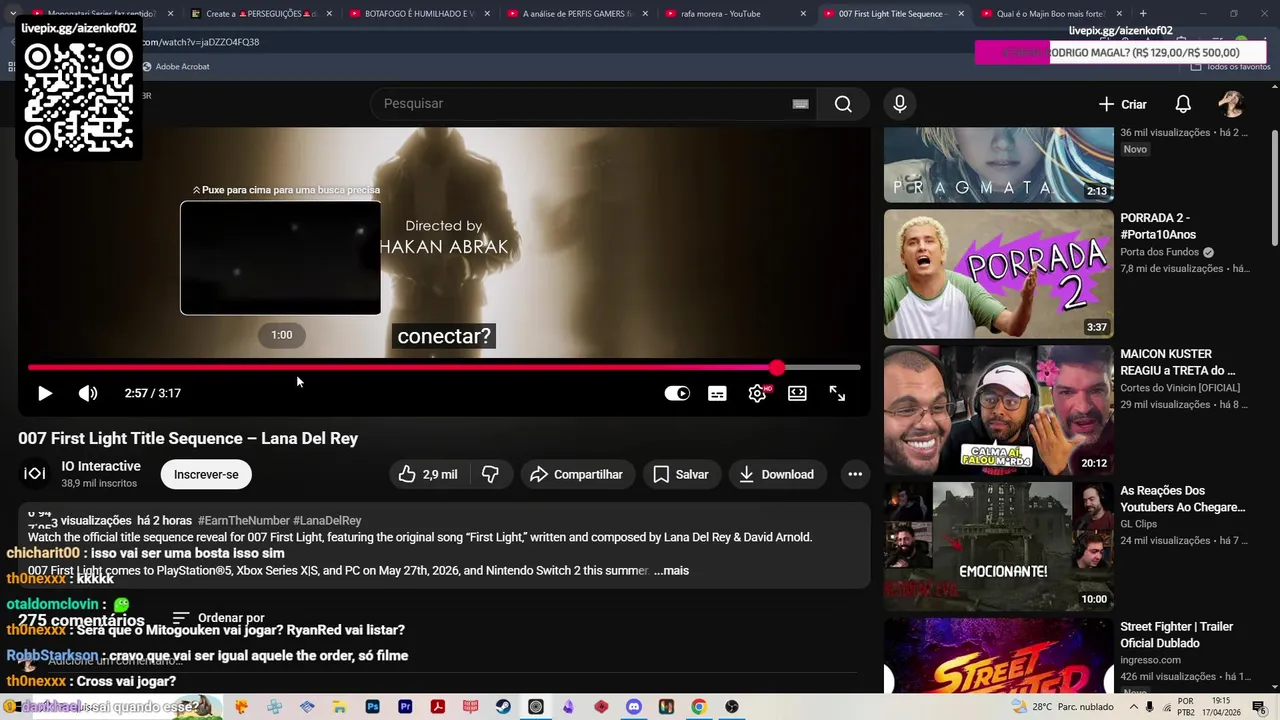Click the browser address bar URL
Image resolution: width=1280 pixels, height=720 pixels.
tap(200, 42)
